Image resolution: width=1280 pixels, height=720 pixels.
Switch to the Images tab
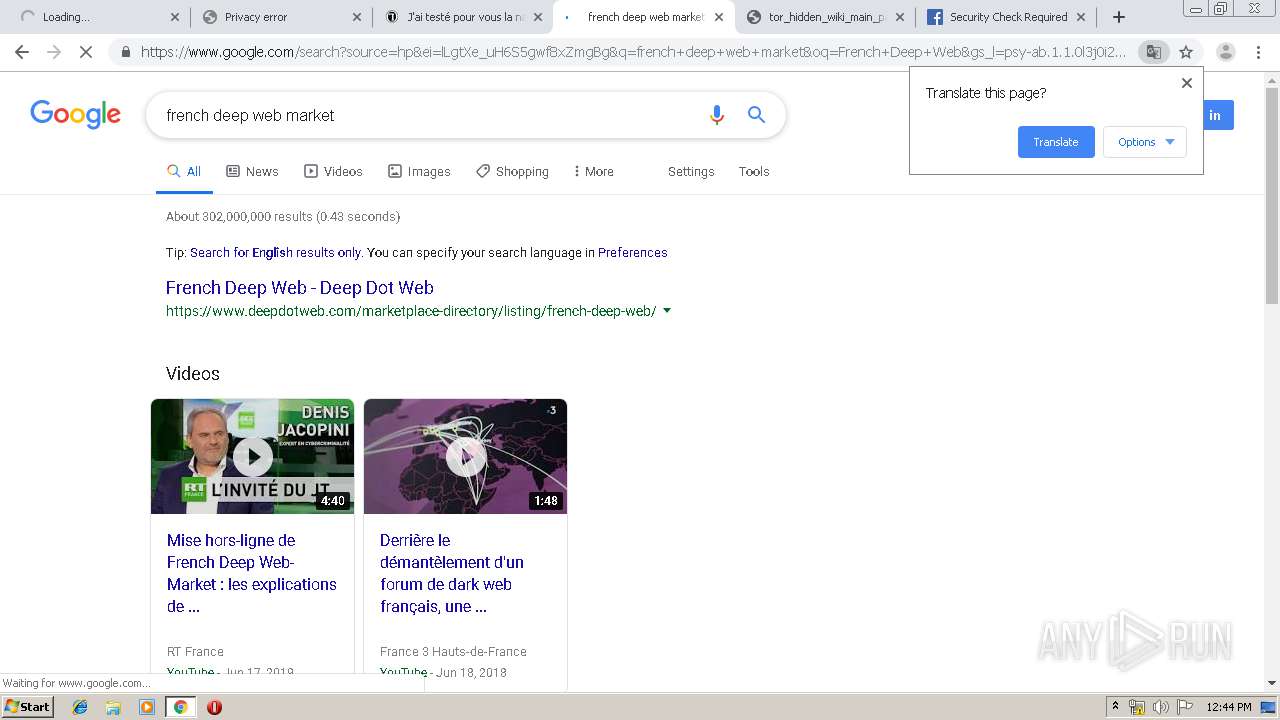click(x=419, y=171)
